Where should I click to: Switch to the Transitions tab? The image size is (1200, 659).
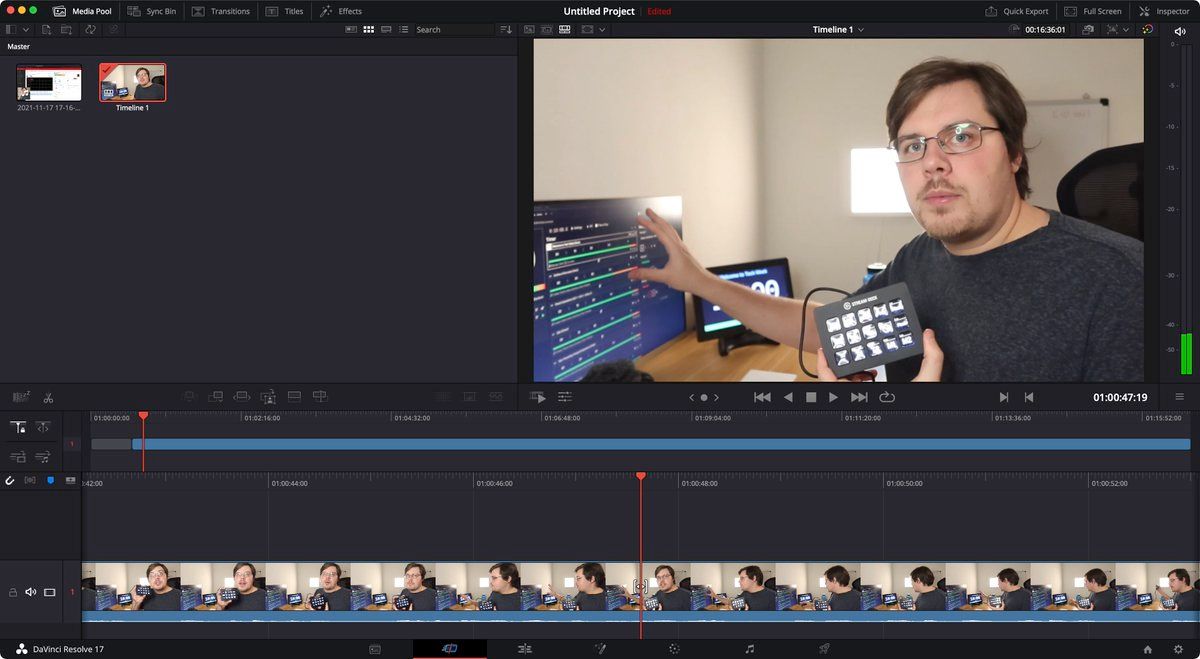[220, 11]
